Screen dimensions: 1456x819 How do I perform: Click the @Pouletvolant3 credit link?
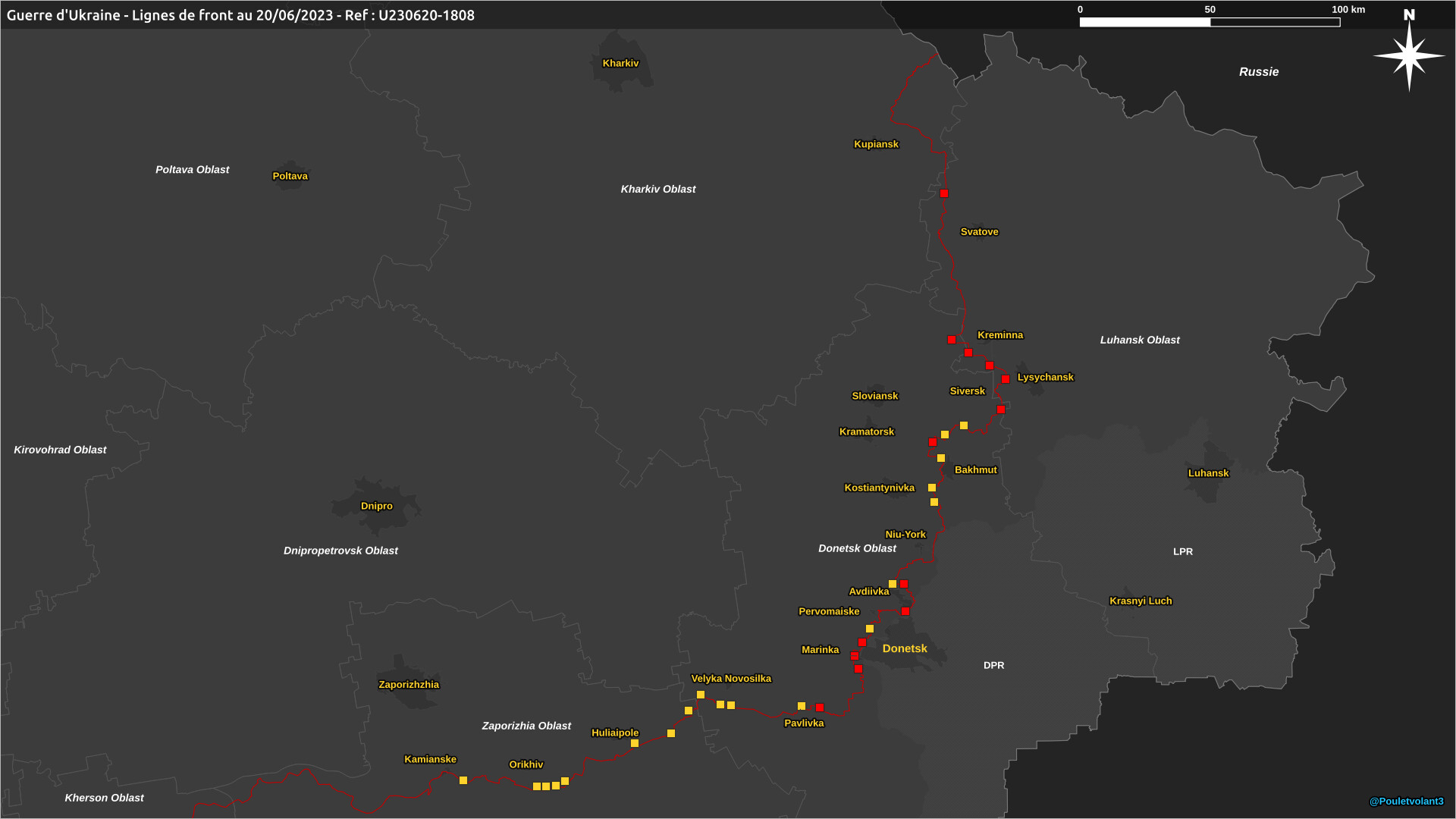[1406, 801]
